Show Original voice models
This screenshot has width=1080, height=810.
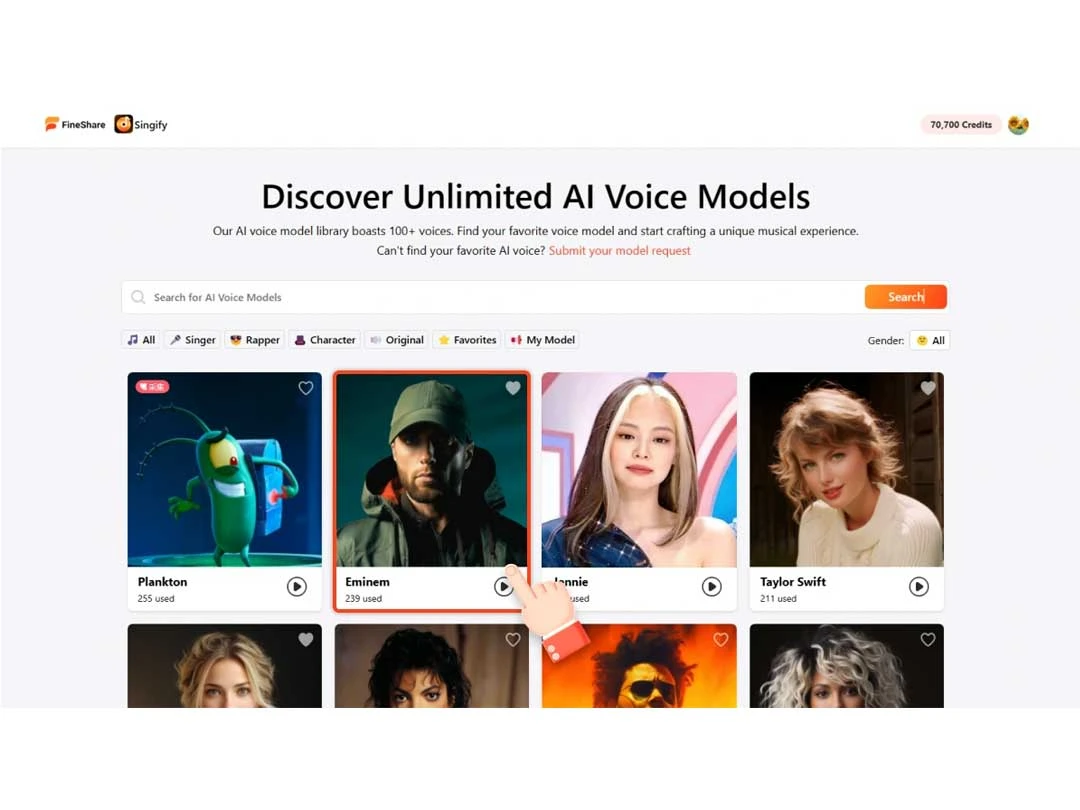[397, 340]
